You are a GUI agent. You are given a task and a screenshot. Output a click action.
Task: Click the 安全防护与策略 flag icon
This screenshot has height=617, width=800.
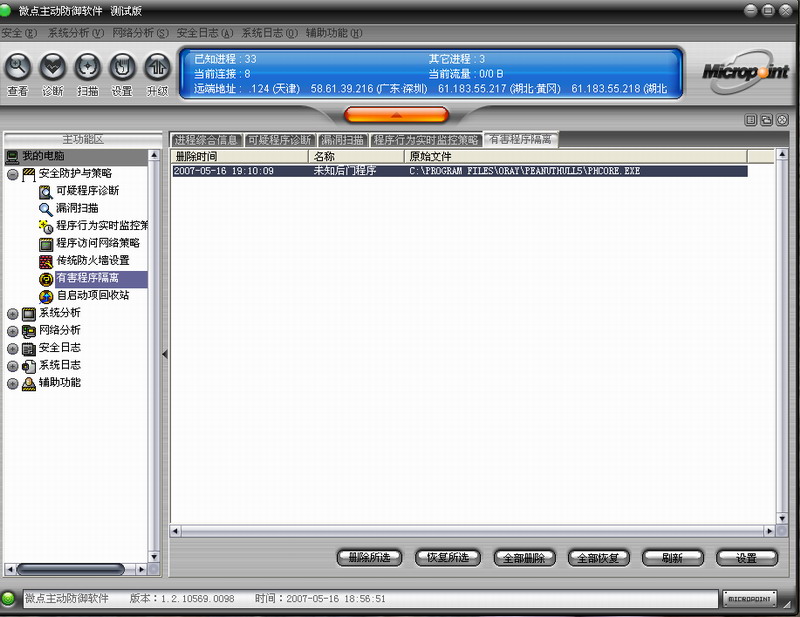pyautogui.click(x=29, y=175)
